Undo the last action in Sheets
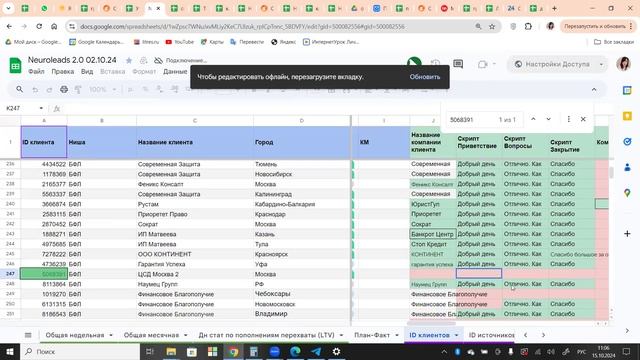This screenshot has width=640, height=360. coord(35,89)
